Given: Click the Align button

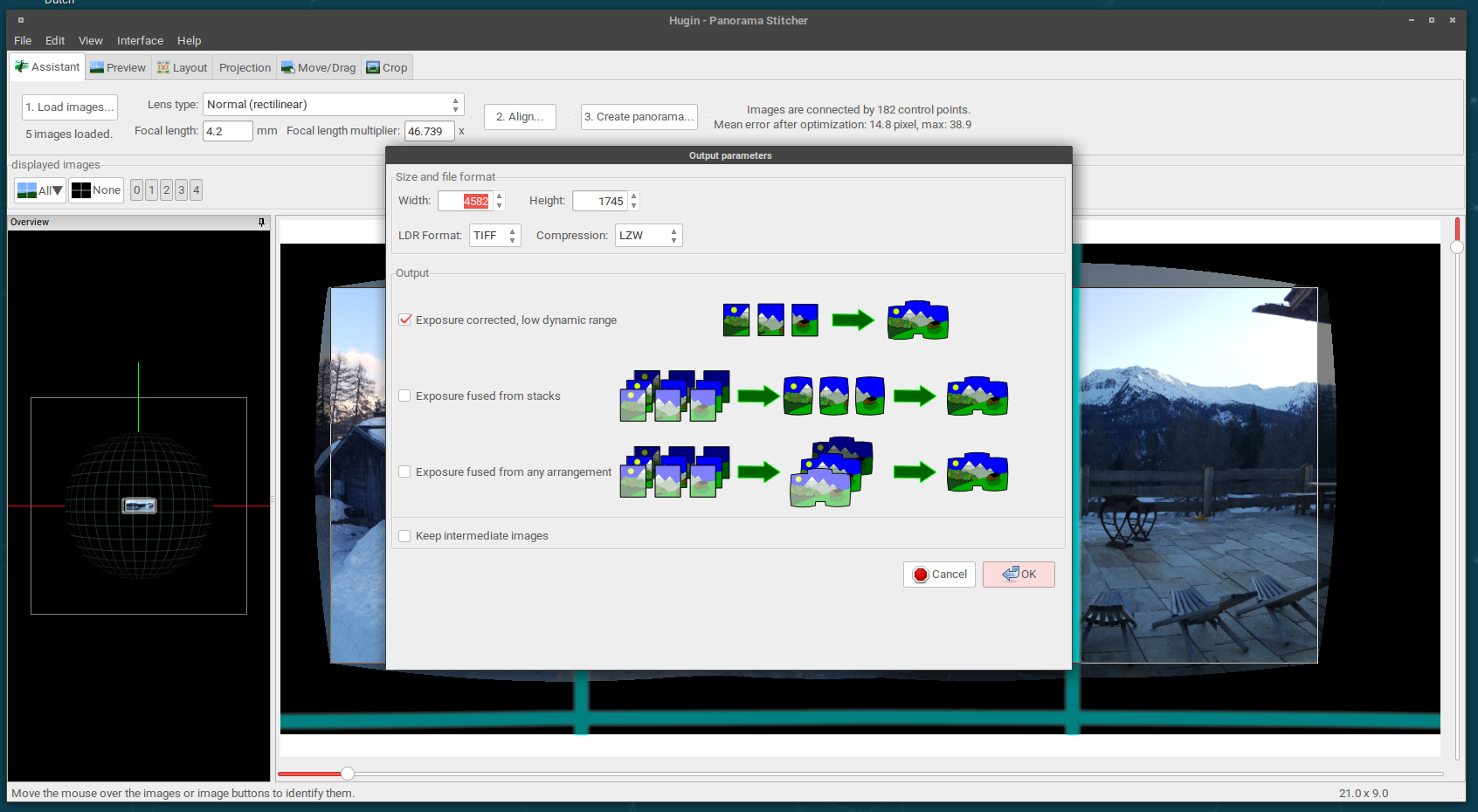Looking at the screenshot, I should point(520,117).
